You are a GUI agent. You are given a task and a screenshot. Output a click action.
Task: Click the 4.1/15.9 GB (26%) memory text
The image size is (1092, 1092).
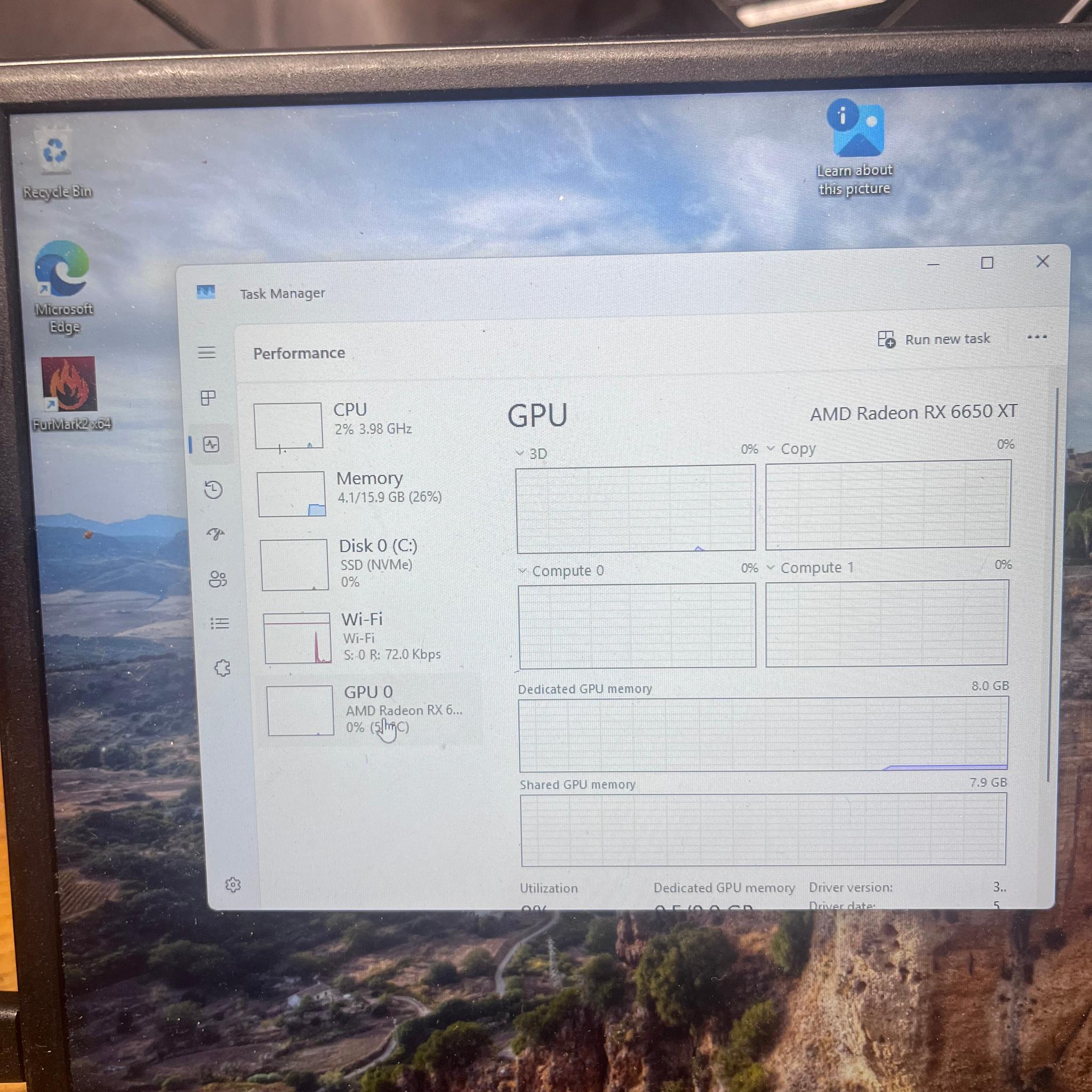coord(389,497)
